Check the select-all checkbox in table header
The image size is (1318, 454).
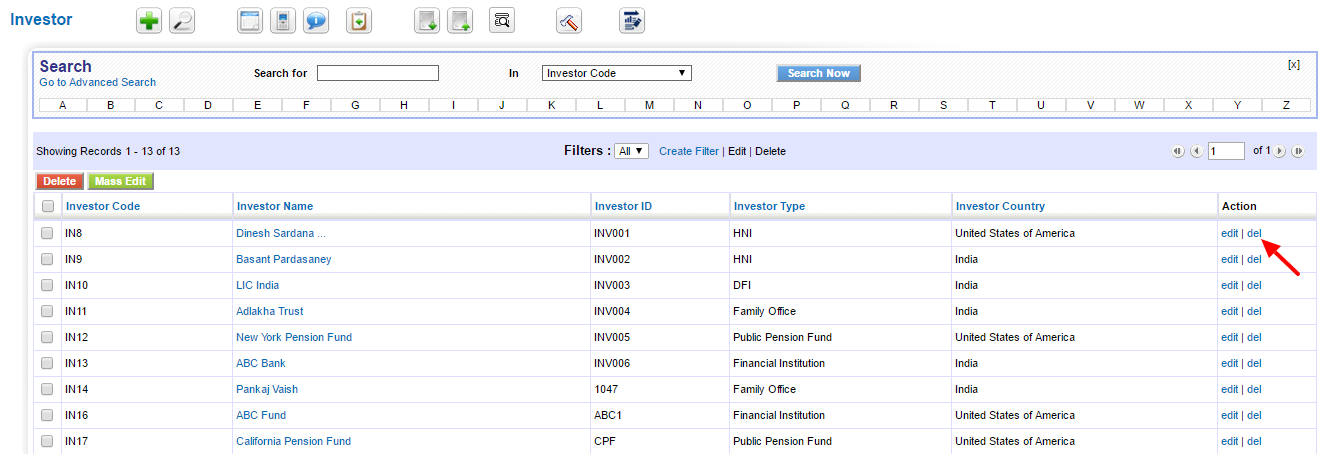point(47,206)
